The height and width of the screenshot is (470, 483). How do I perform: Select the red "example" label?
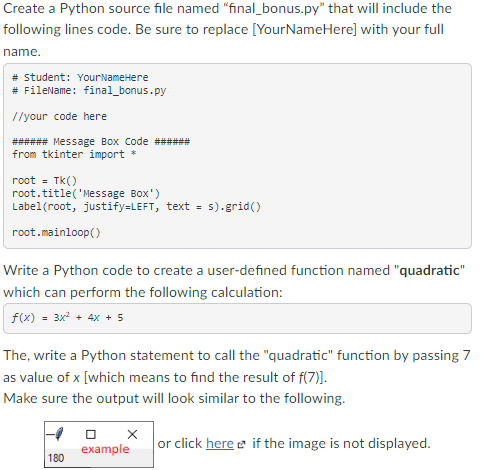[105, 449]
